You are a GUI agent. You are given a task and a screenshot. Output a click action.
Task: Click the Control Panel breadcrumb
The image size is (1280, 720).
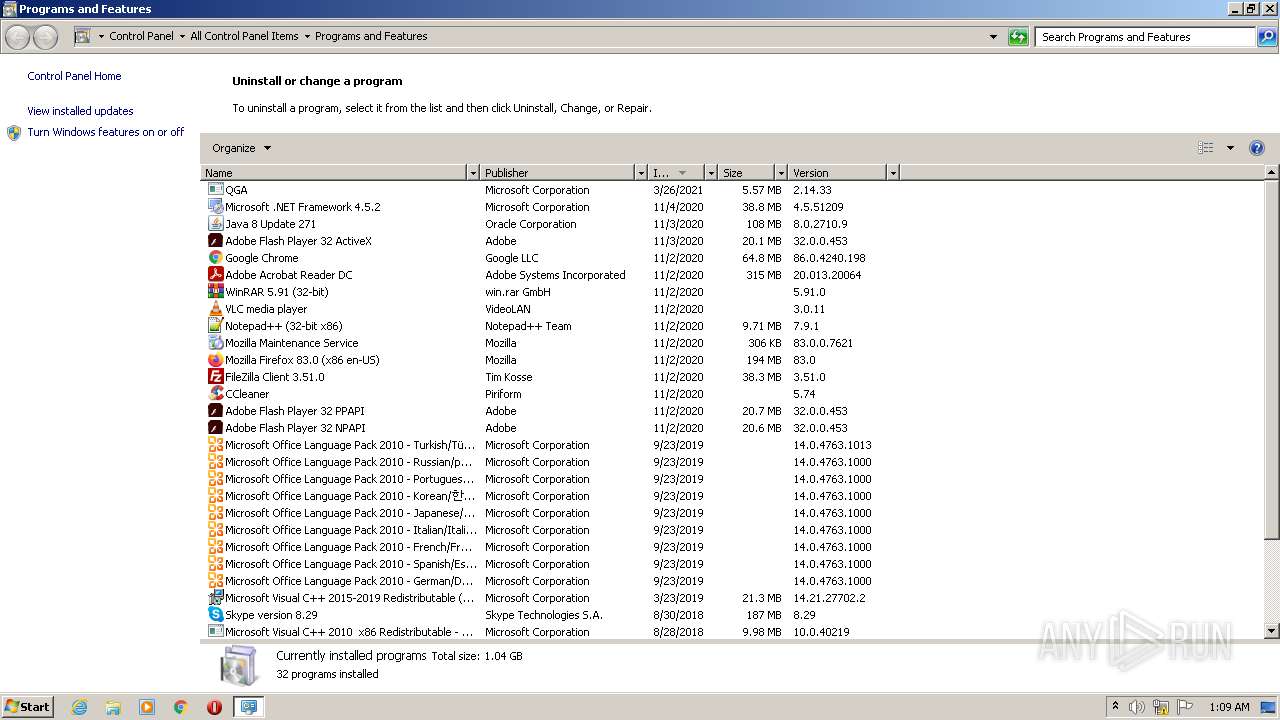141,36
